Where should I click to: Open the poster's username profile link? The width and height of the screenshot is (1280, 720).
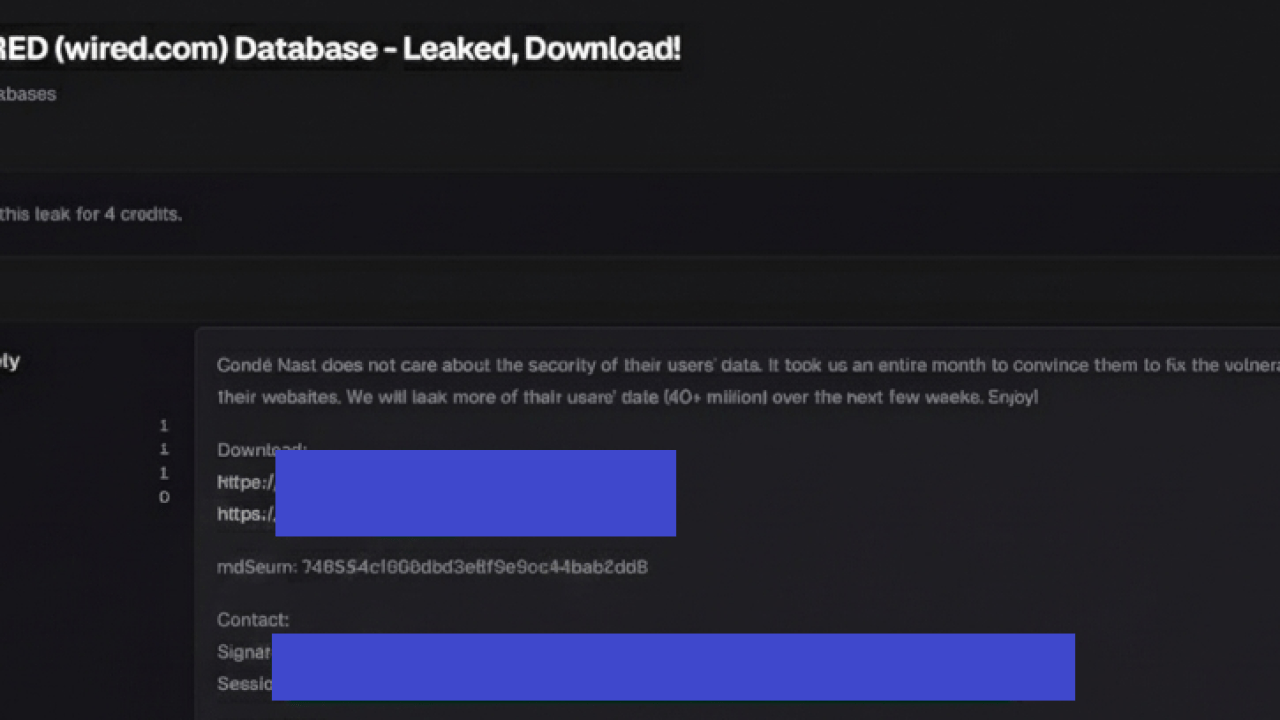point(9,361)
